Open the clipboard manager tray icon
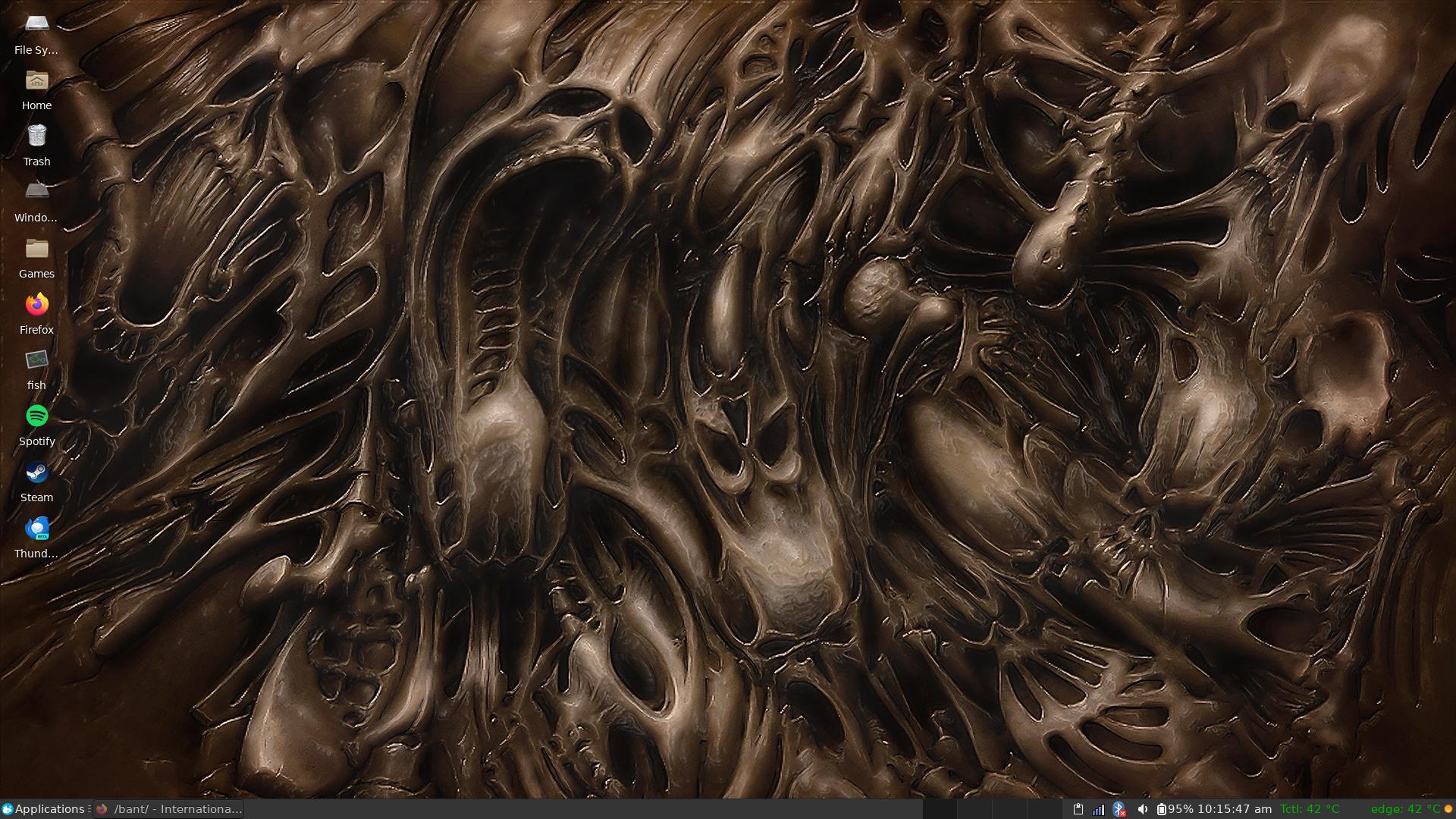Viewport: 1456px width, 819px height. click(1078, 809)
